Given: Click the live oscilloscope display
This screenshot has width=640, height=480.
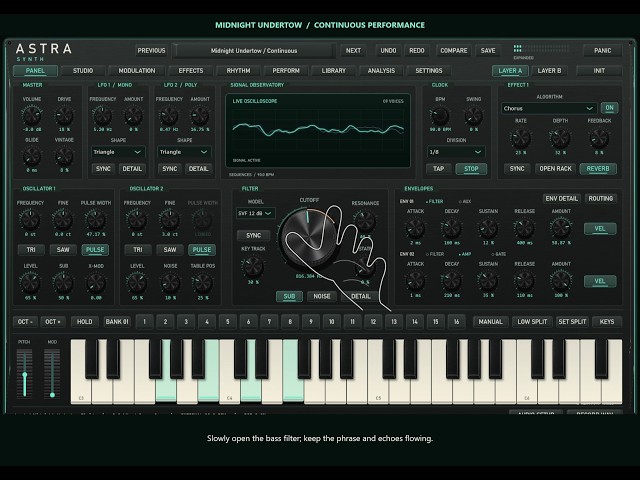Looking at the screenshot, I should (318, 131).
